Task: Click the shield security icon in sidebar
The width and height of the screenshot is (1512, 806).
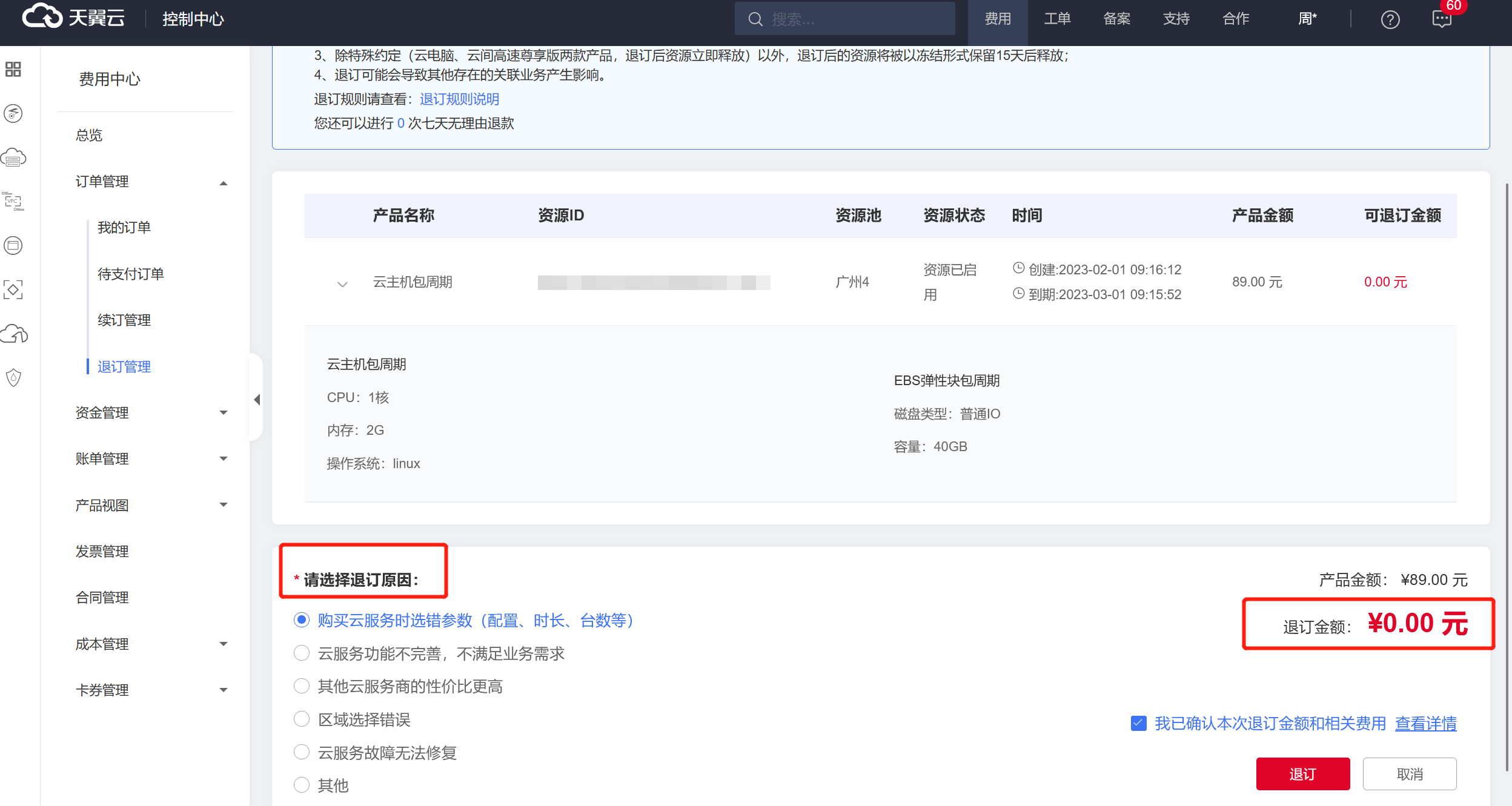Action: (13, 378)
